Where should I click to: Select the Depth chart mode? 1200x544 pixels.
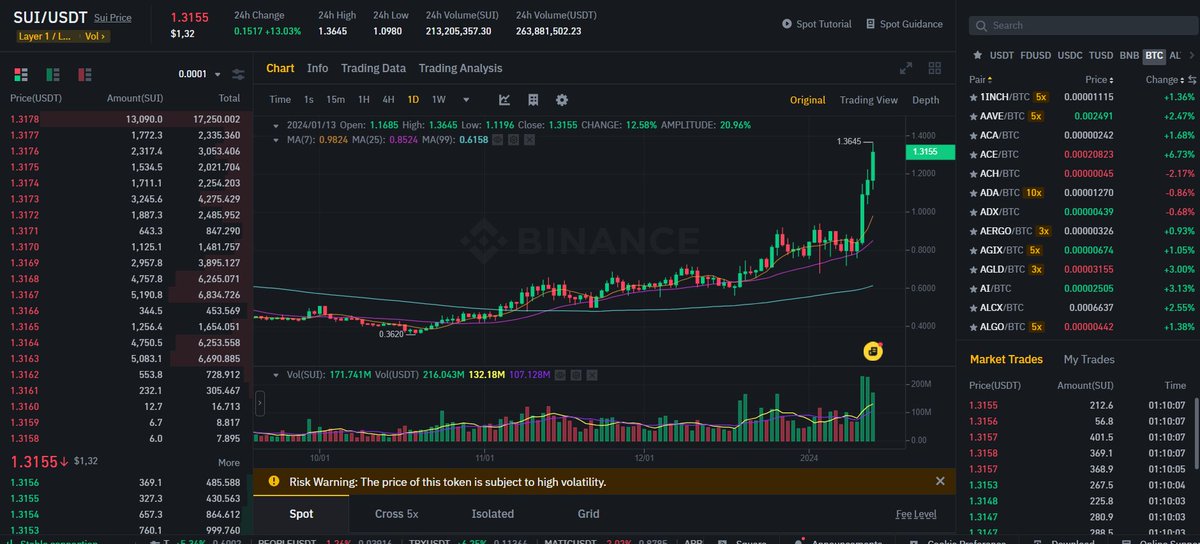[x=926, y=100]
